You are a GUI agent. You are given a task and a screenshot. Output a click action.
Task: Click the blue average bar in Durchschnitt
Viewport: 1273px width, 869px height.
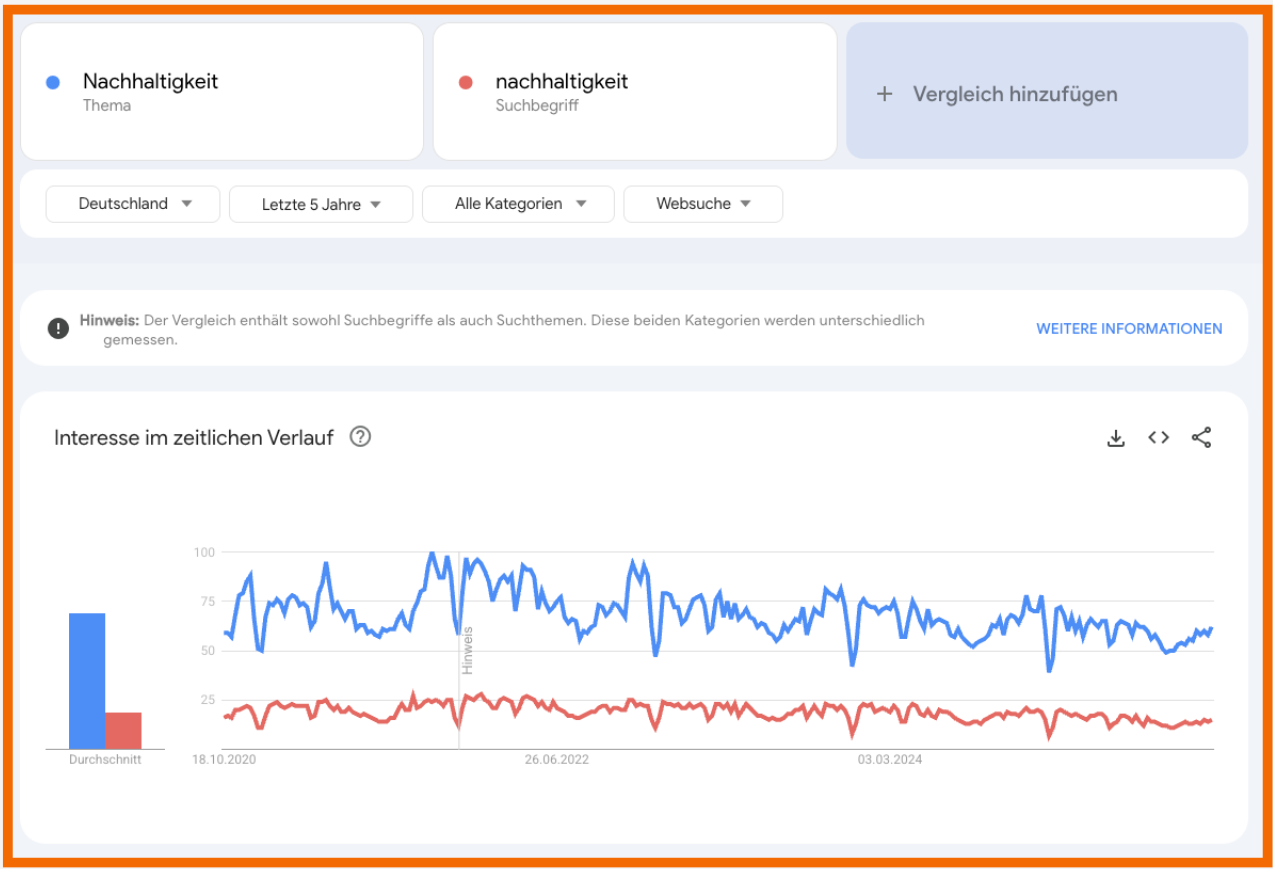[87, 681]
